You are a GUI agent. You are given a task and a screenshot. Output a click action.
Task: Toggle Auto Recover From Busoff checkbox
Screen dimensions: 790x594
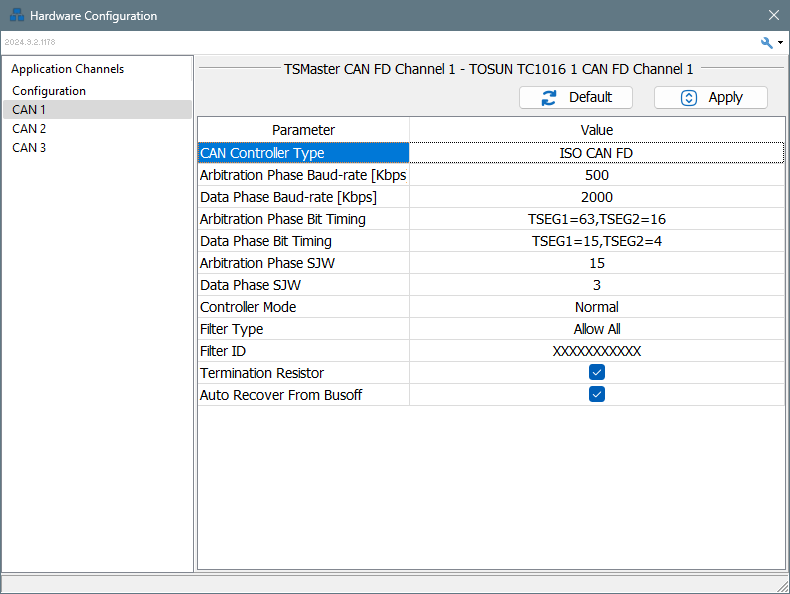click(x=597, y=394)
